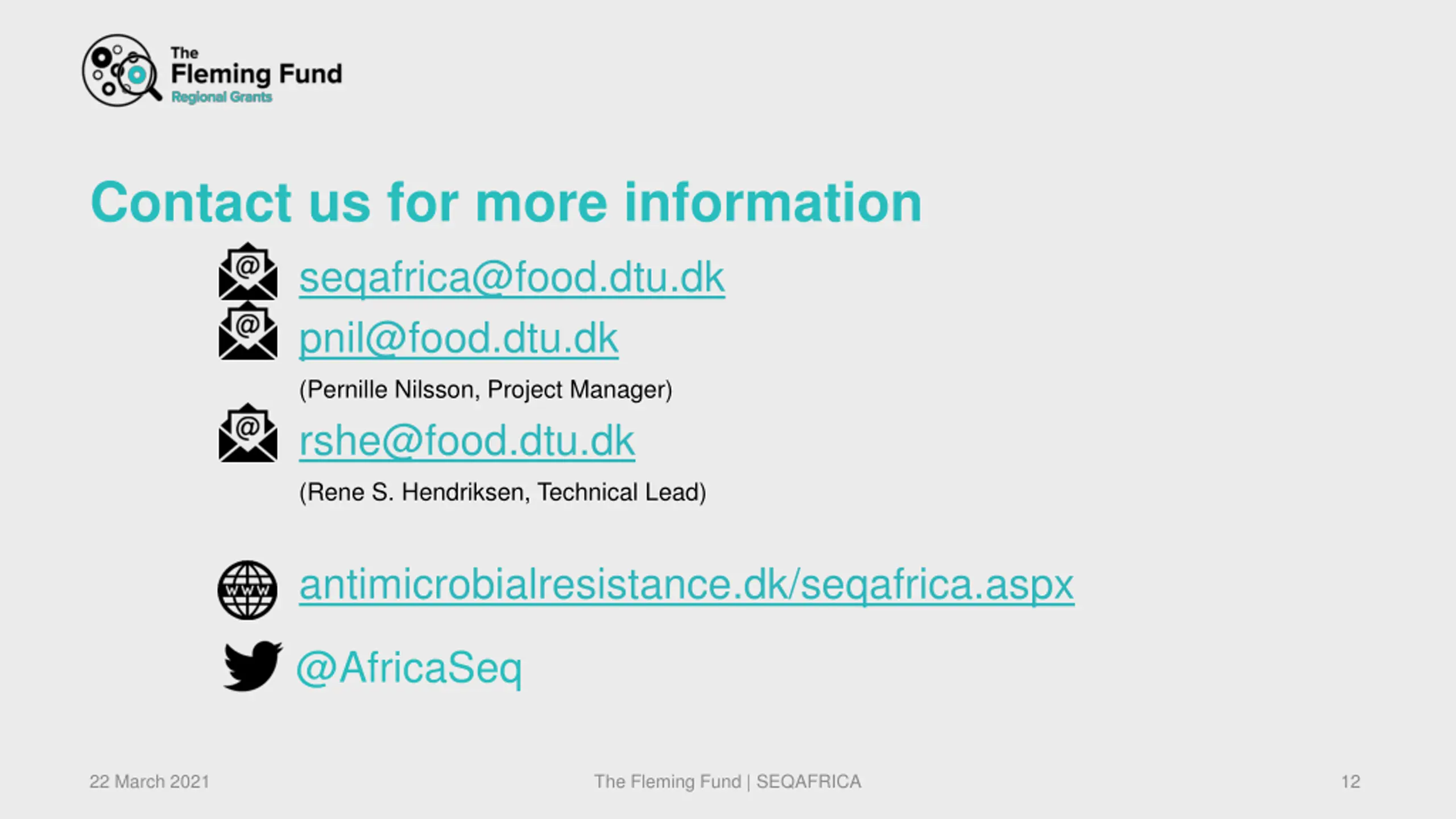Screen dimensions: 1456x819
Task: Click the 'Regional Grants' teal subtitle
Action: click(222, 97)
